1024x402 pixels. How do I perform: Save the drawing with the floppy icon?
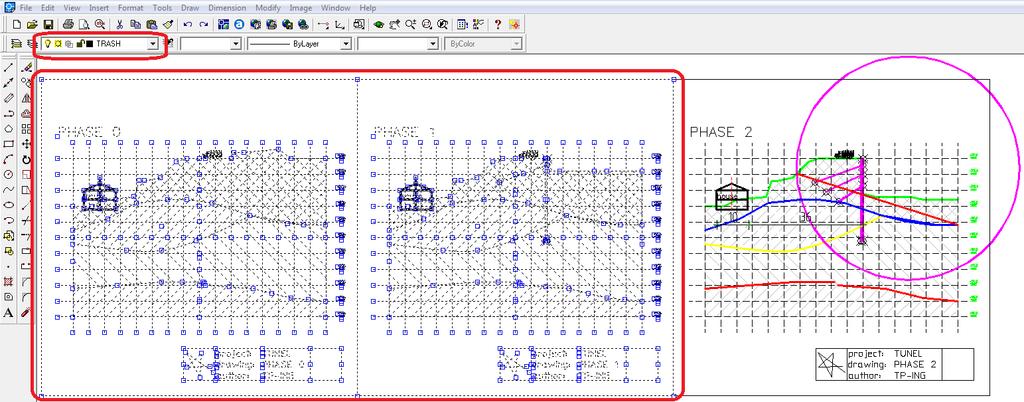coord(48,25)
